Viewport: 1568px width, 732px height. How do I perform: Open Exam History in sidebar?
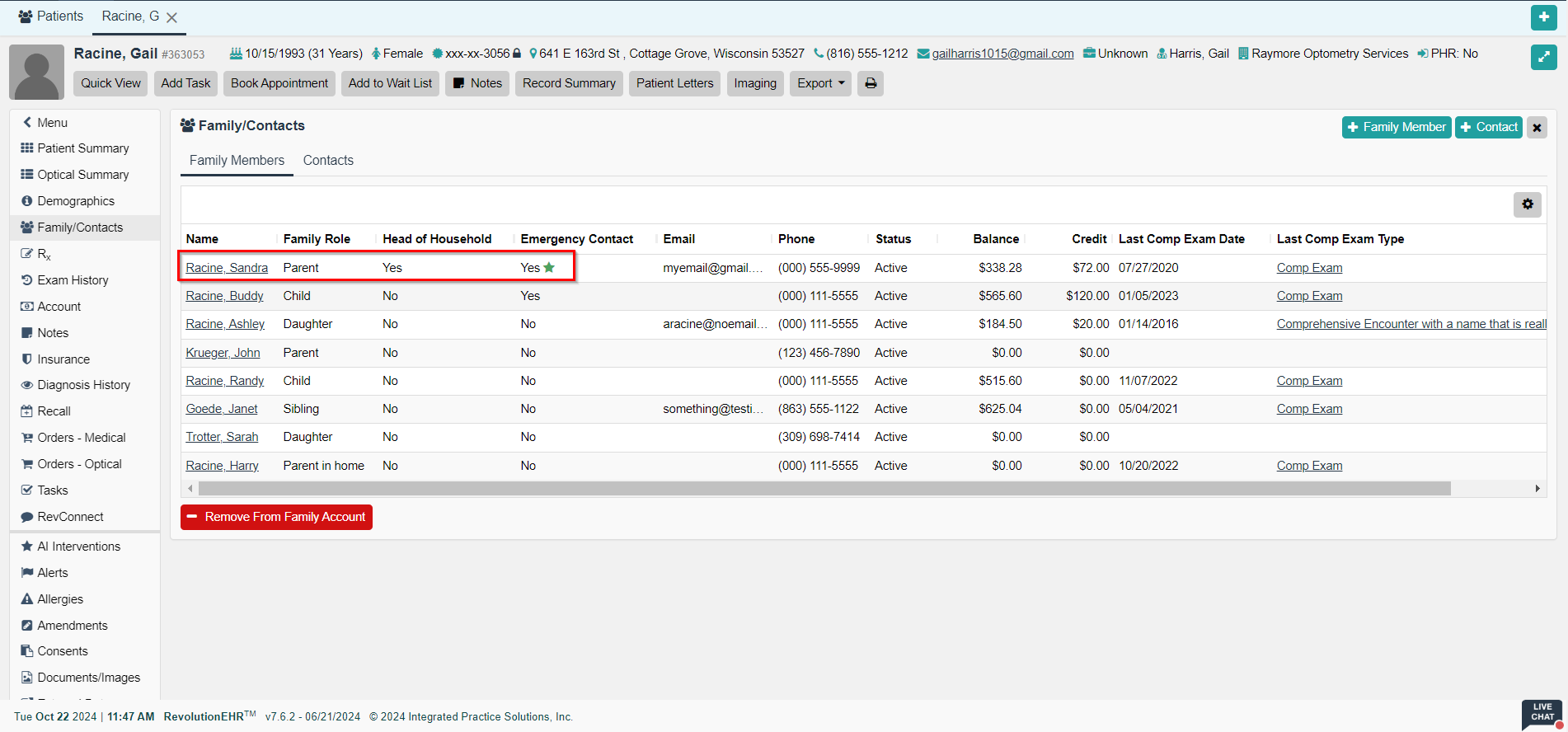point(73,280)
